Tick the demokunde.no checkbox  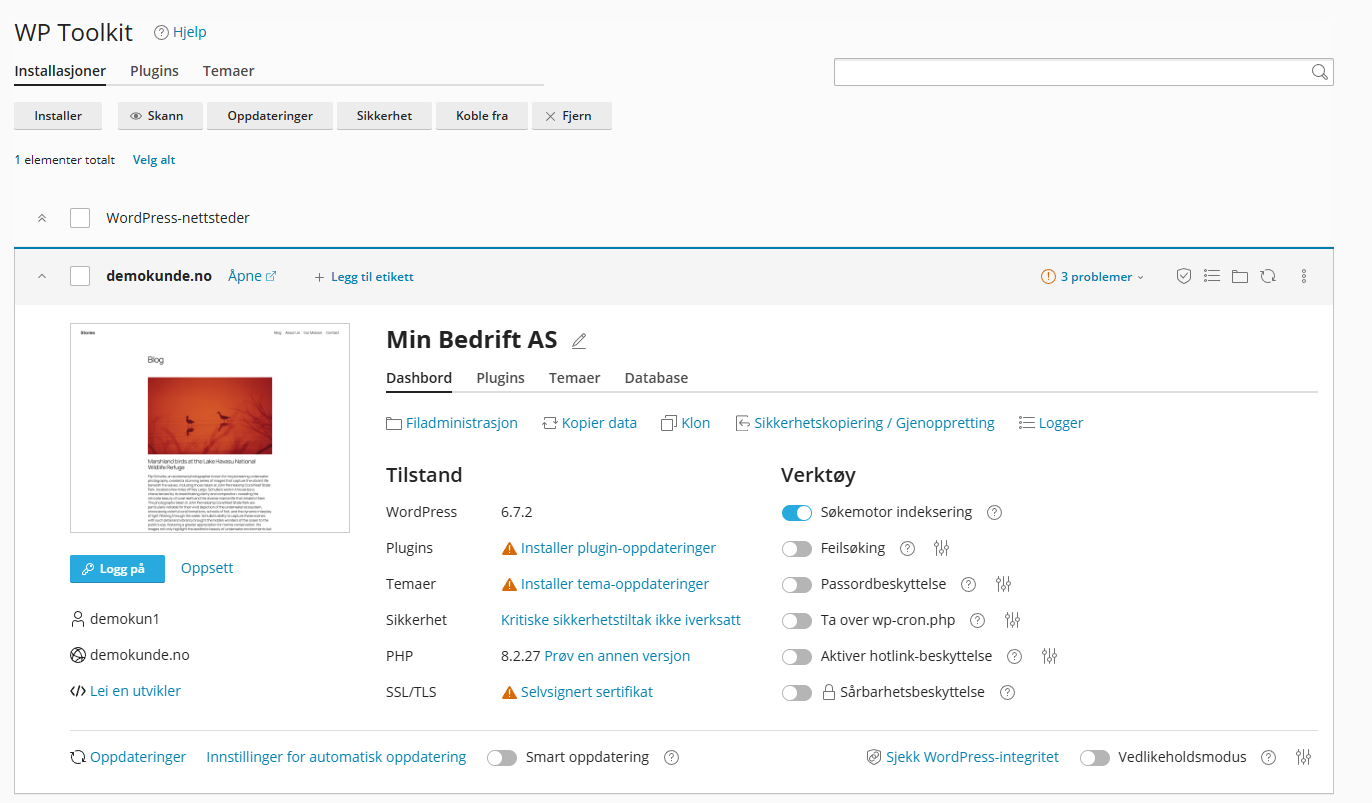click(x=80, y=277)
